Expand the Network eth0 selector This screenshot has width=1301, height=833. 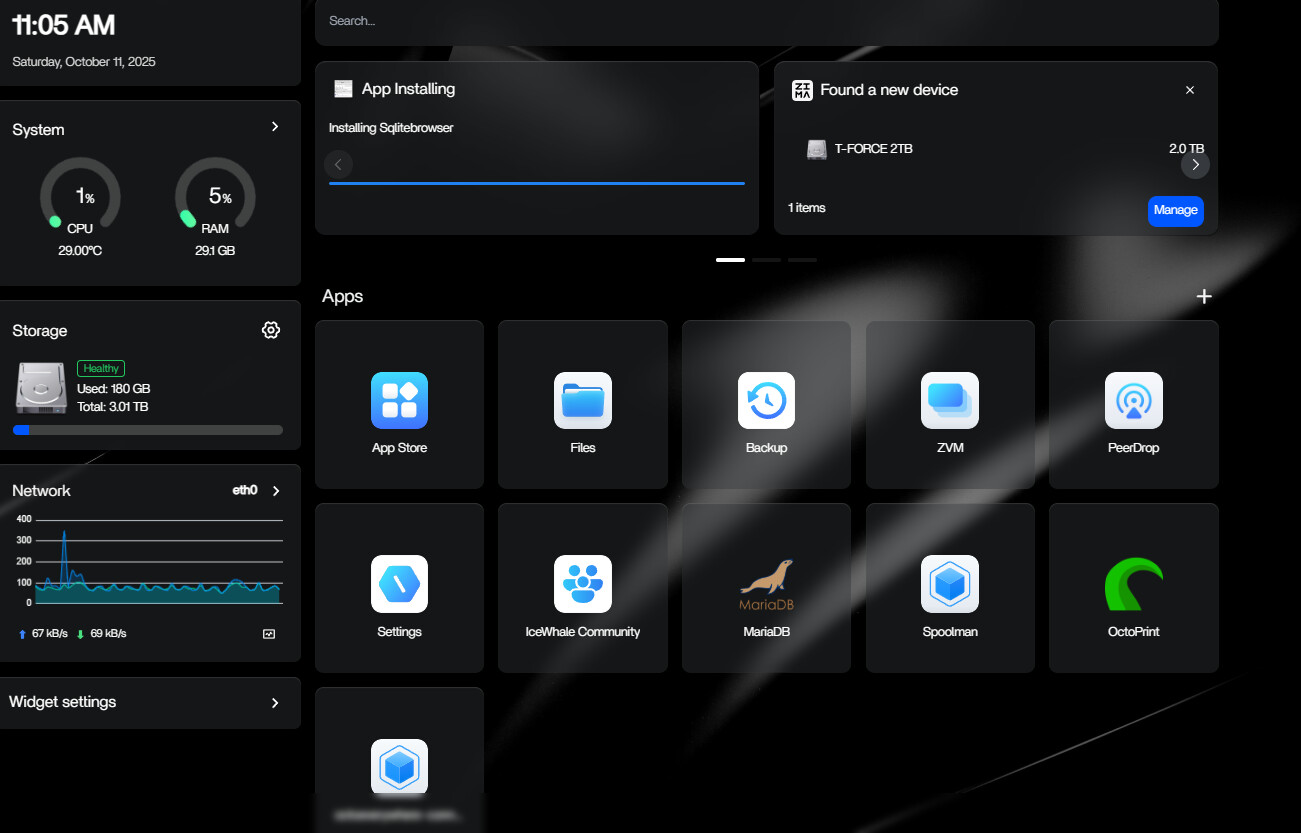276,491
